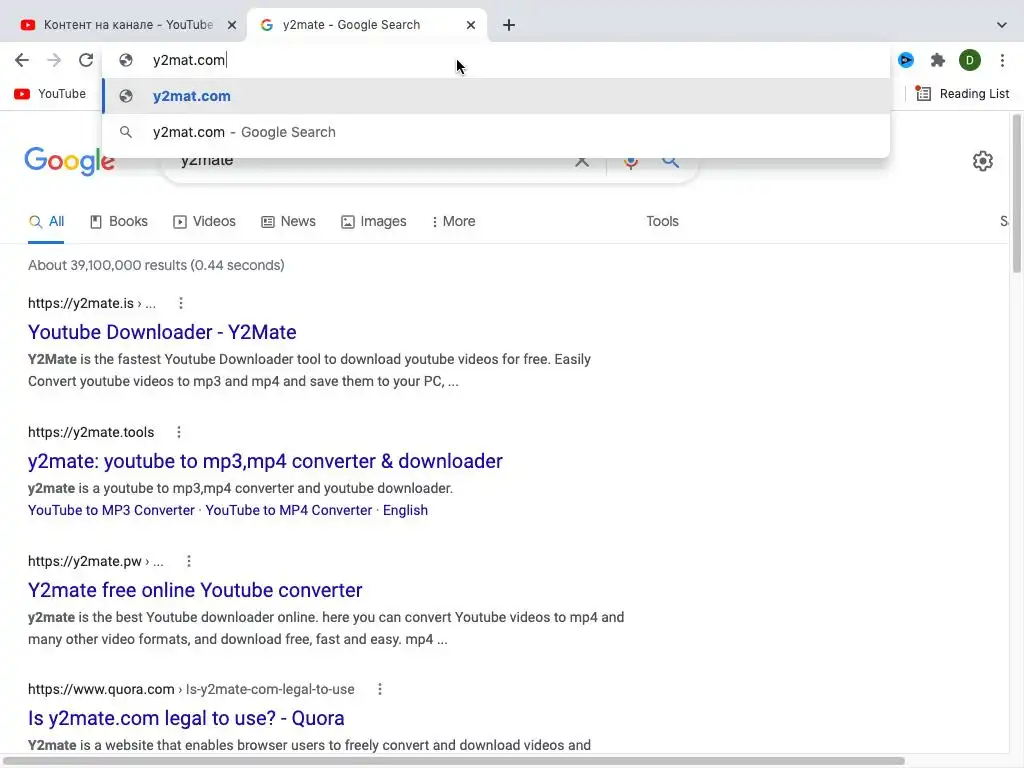Expand the More search categories menu
Viewport: 1024px width, 768px height.
[x=453, y=221]
